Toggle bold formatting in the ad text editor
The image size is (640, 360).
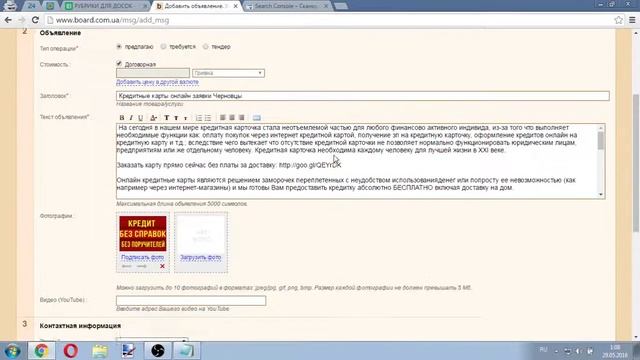click(122, 118)
